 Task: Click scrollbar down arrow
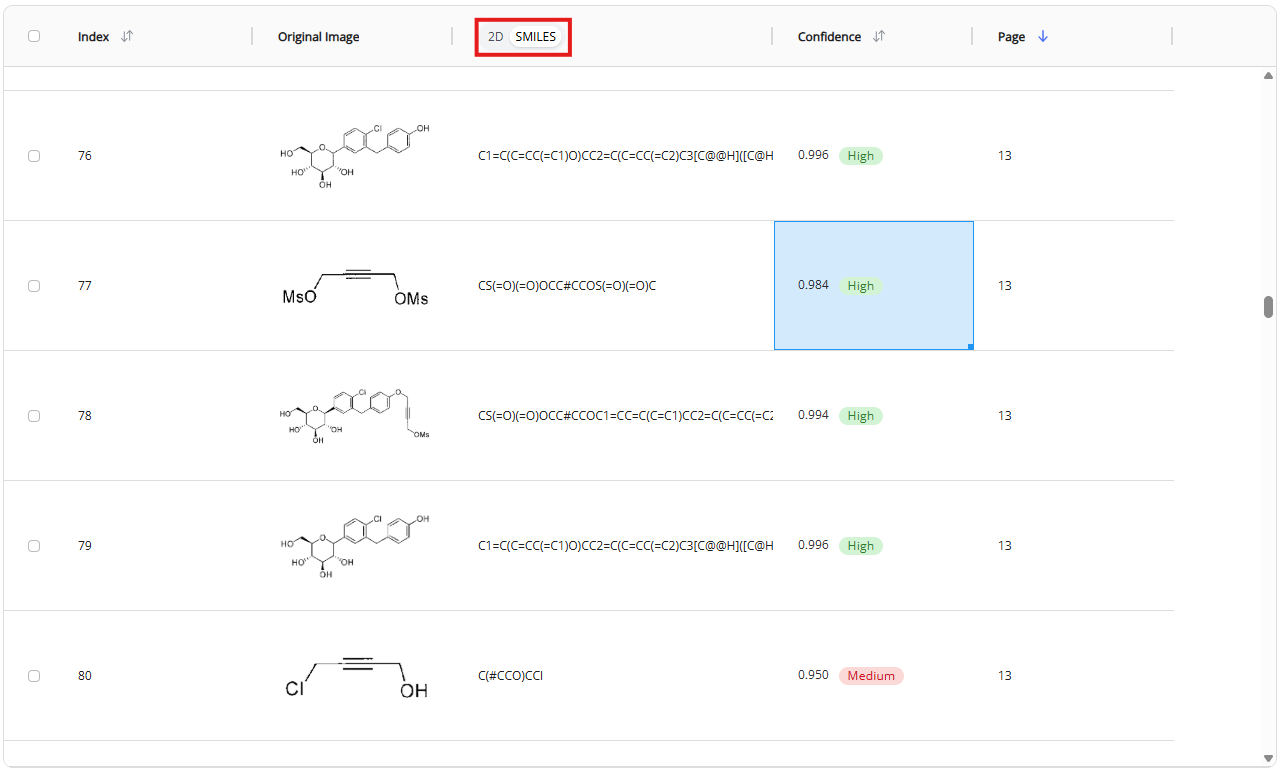tap(1268, 757)
